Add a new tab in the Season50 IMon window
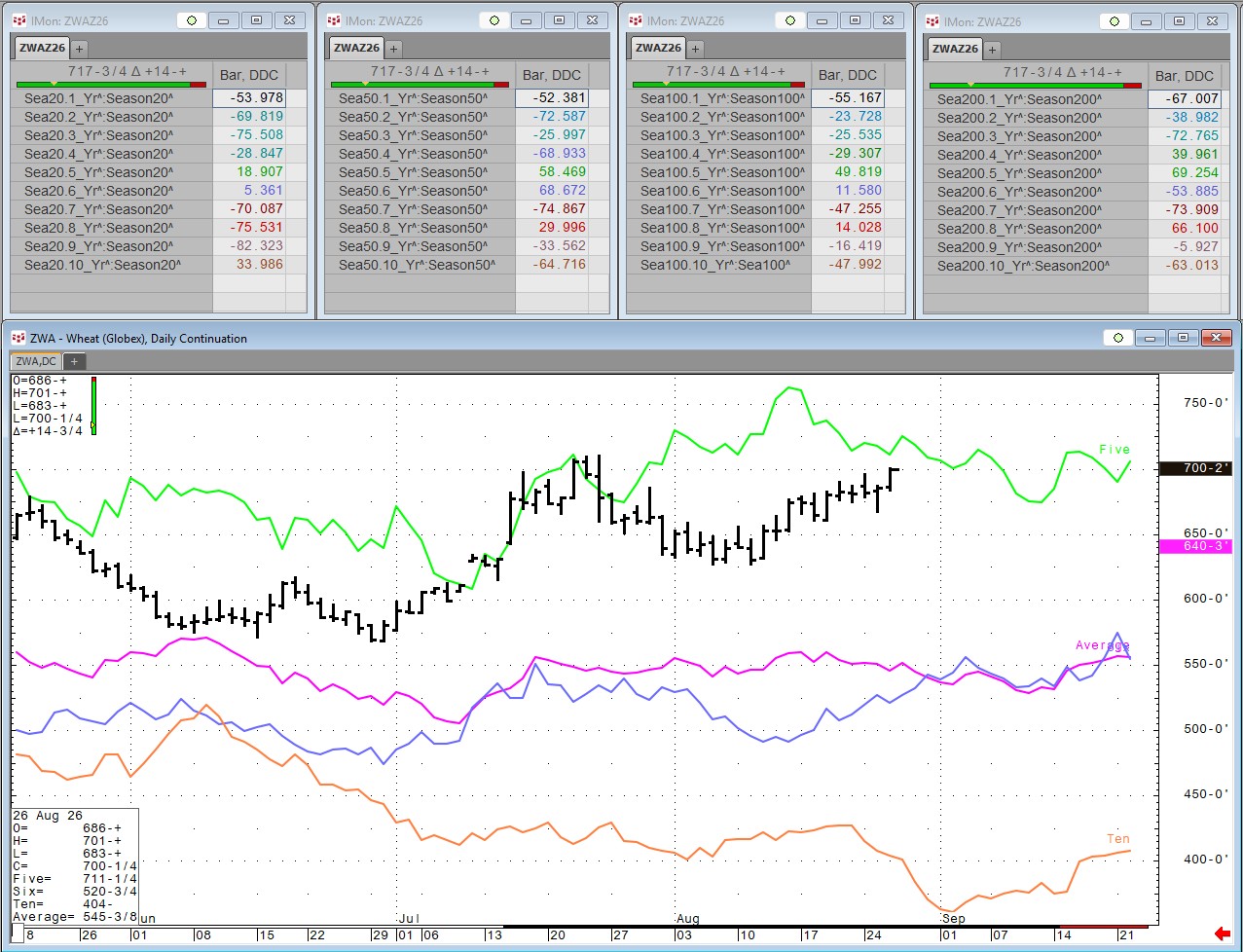The height and width of the screenshot is (952, 1243). 393,49
